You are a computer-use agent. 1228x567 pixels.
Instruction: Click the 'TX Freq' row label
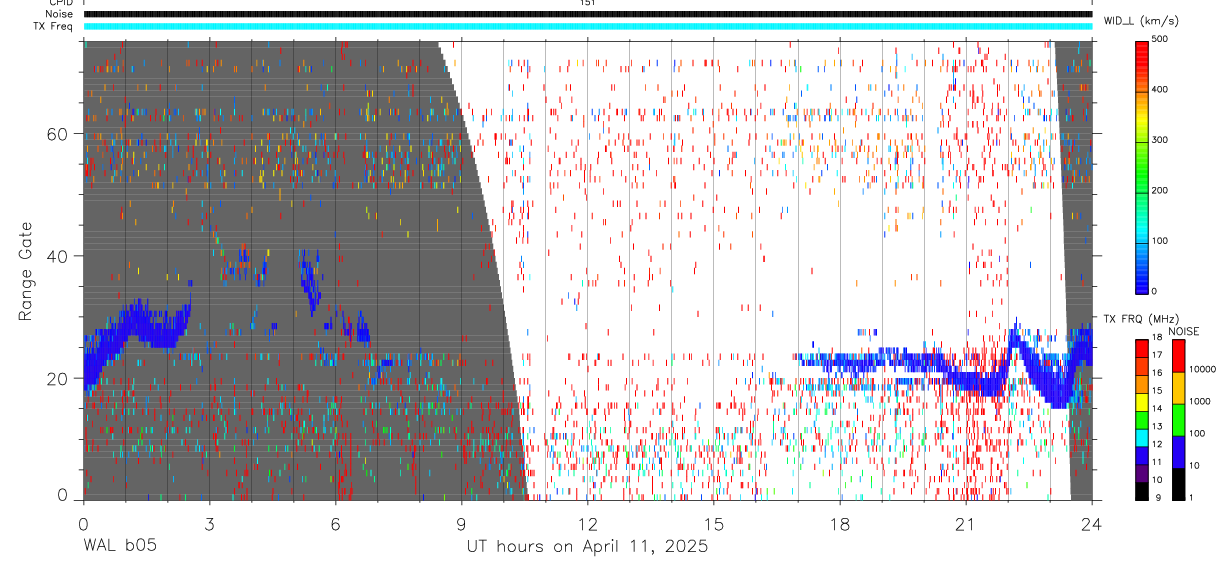point(53,26)
